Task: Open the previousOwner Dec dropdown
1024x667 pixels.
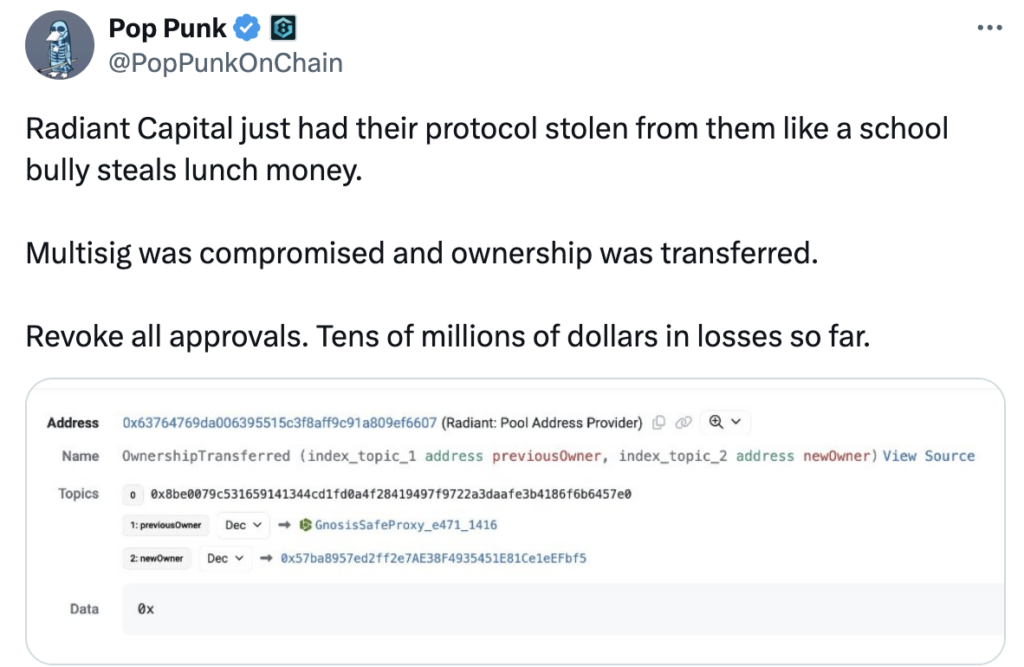Action: click(x=243, y=525)
